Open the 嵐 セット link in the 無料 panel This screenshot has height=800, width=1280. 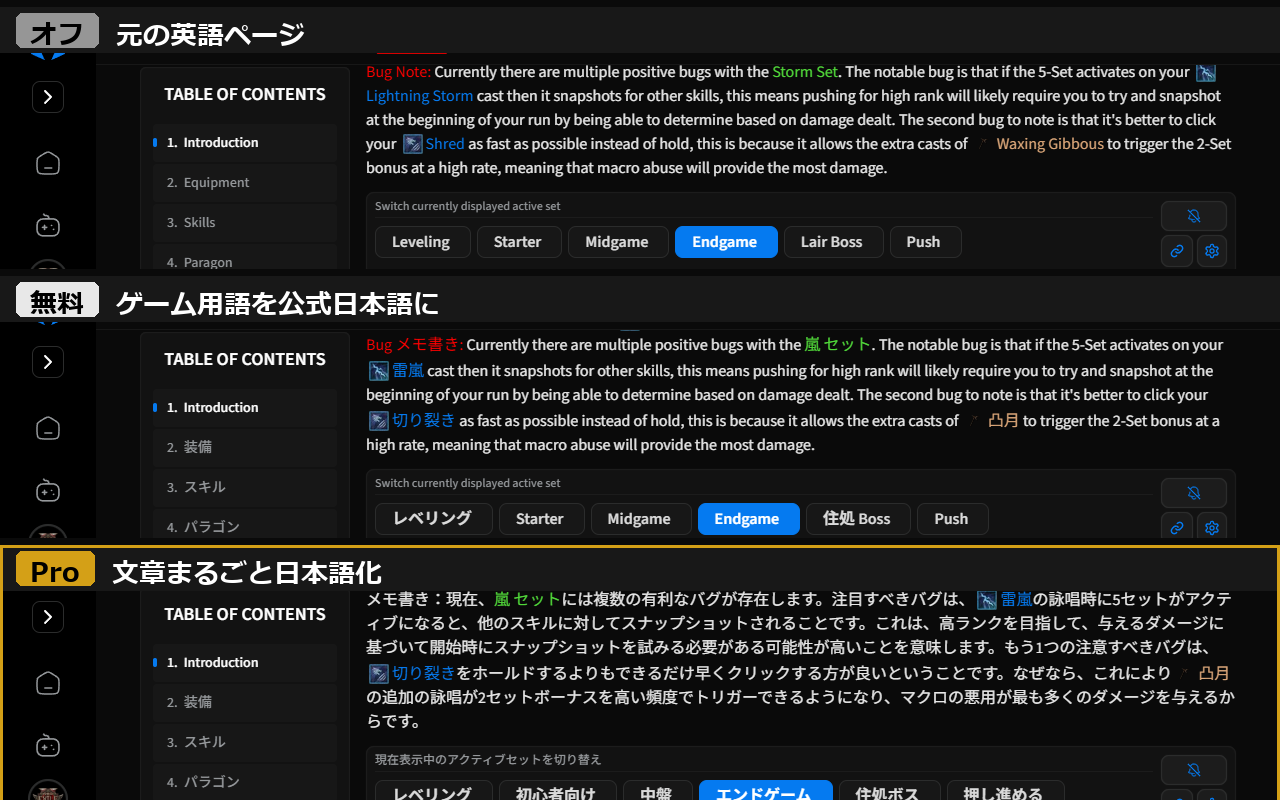(x=838, y=345)
